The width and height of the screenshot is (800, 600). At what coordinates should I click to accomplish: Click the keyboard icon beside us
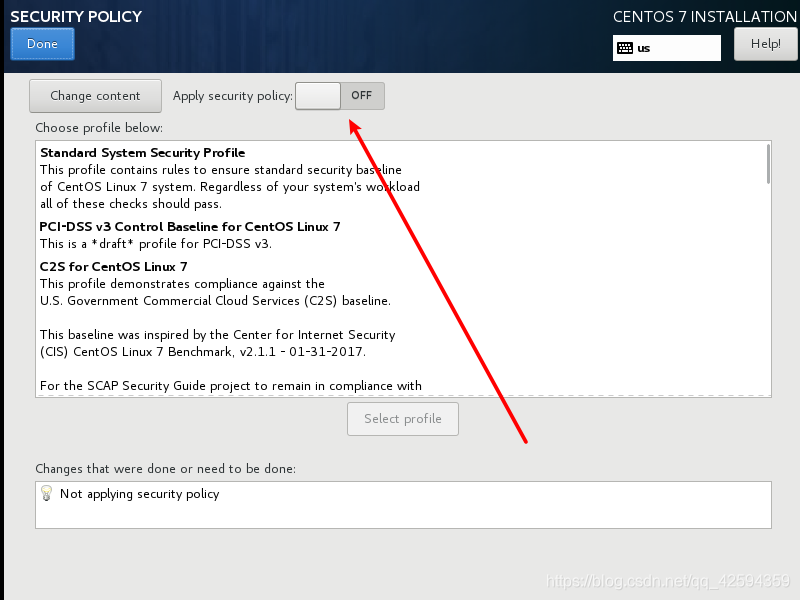[625, 48]
